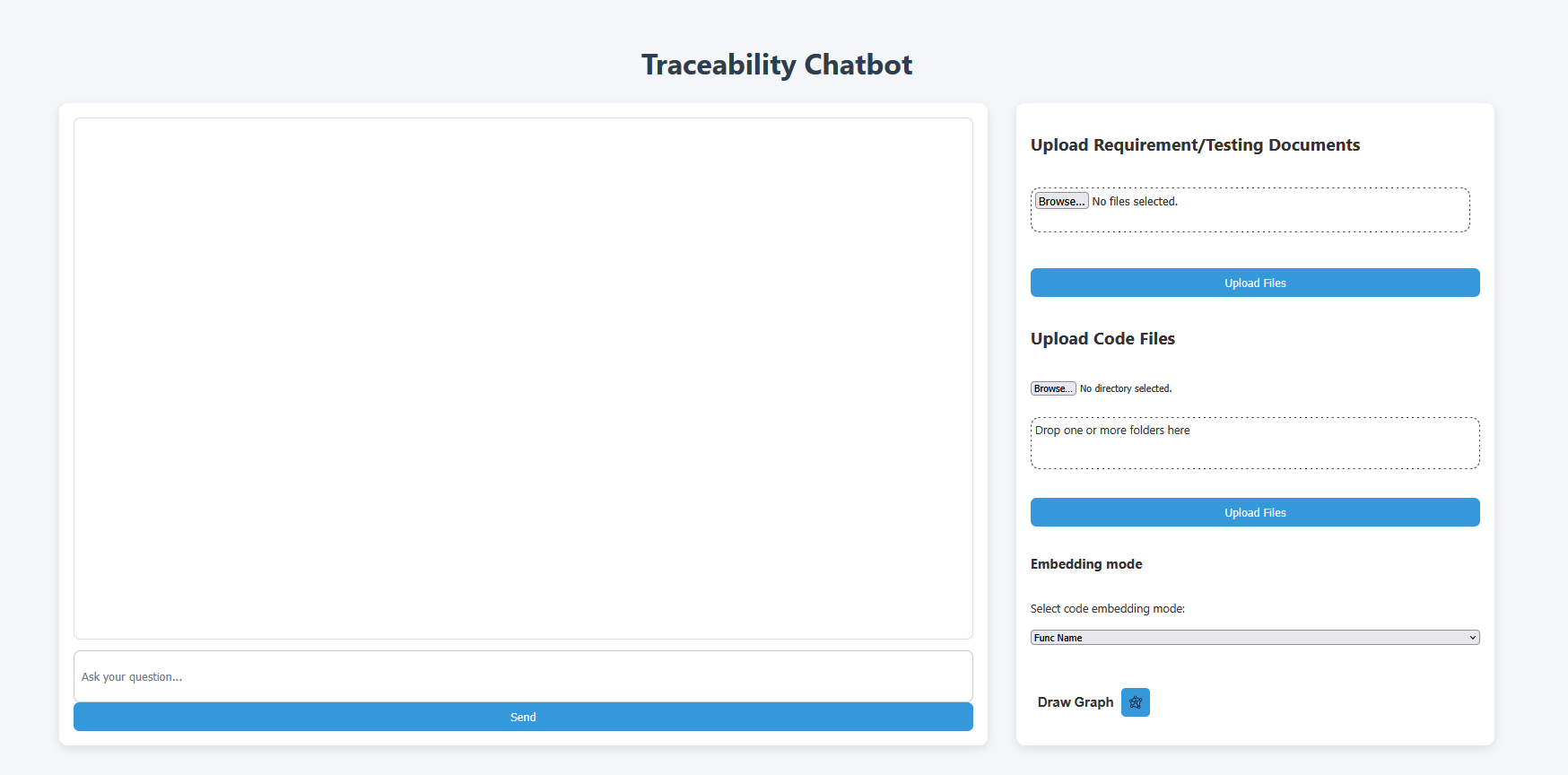Upload files under Requirement/Testing Documents
1568x775 pixels.
(1254, 283)
